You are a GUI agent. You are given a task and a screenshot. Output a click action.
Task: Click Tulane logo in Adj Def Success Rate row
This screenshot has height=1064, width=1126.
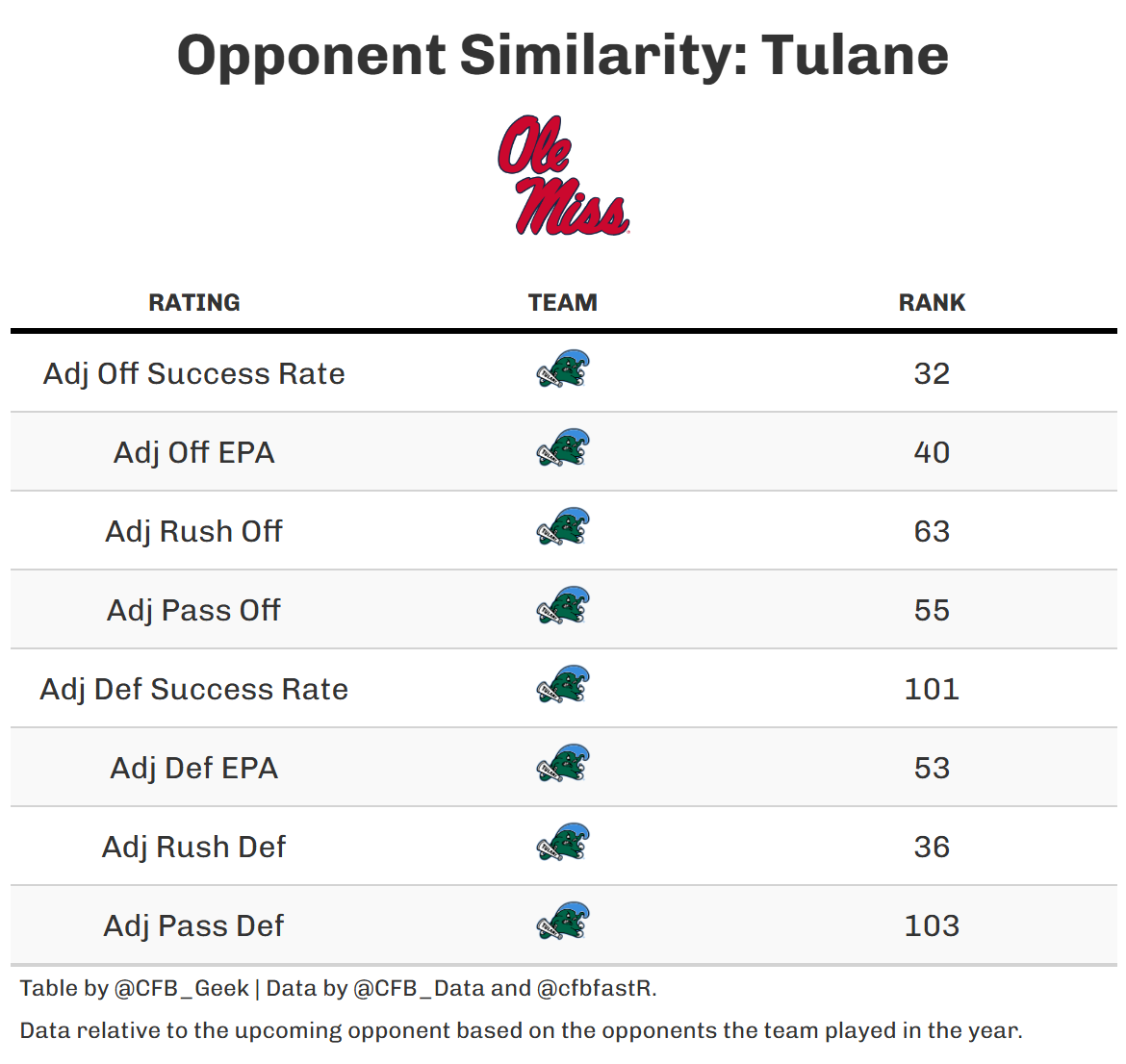click(563, 686)
